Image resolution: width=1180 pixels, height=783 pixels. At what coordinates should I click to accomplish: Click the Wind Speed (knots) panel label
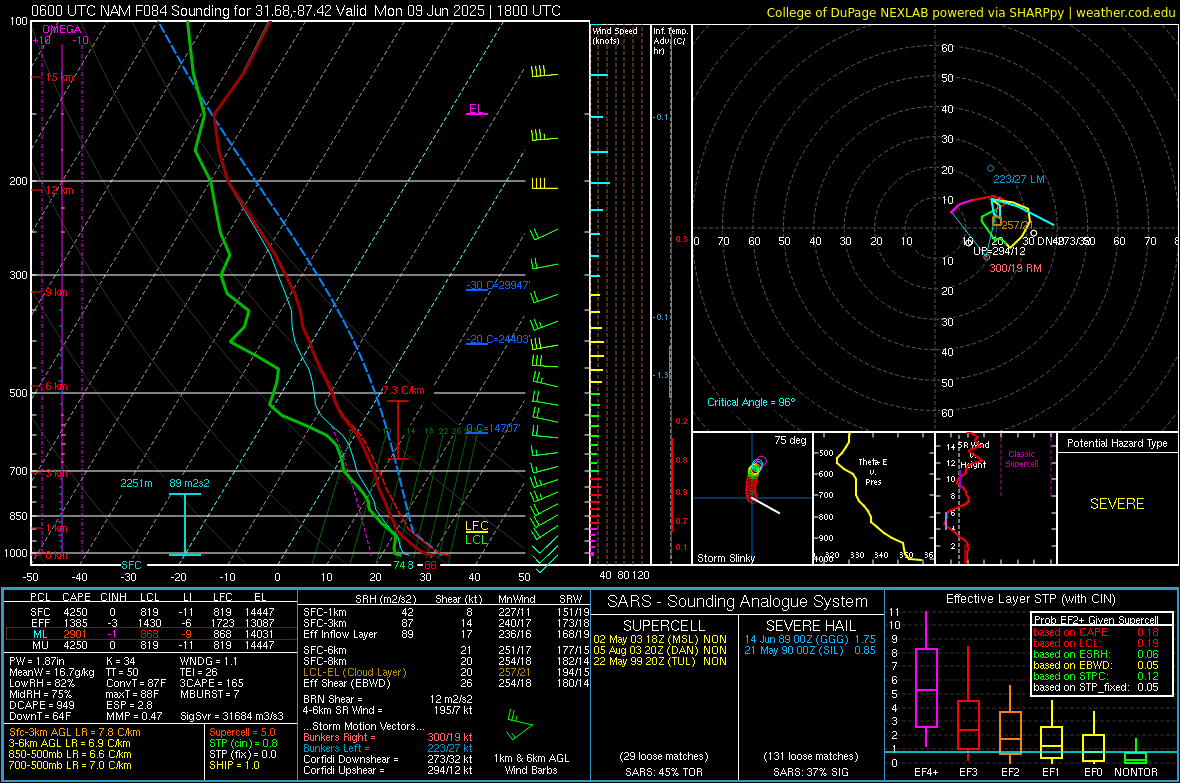(615, 35)
